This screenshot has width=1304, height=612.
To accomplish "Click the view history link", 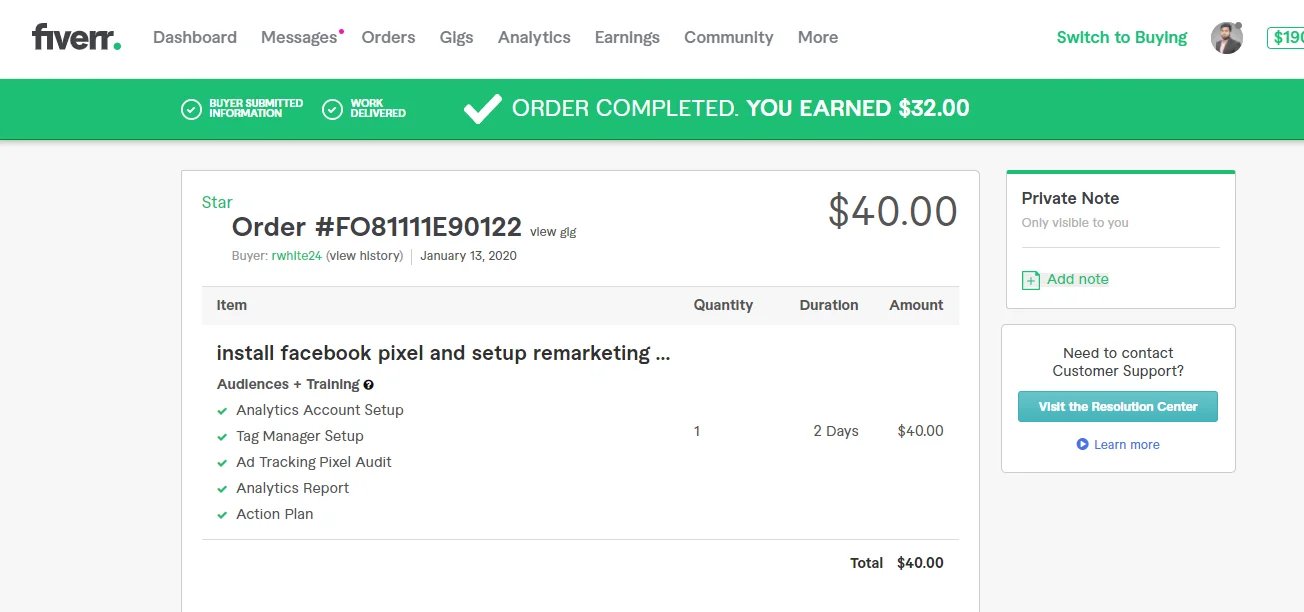I will 365,256.
